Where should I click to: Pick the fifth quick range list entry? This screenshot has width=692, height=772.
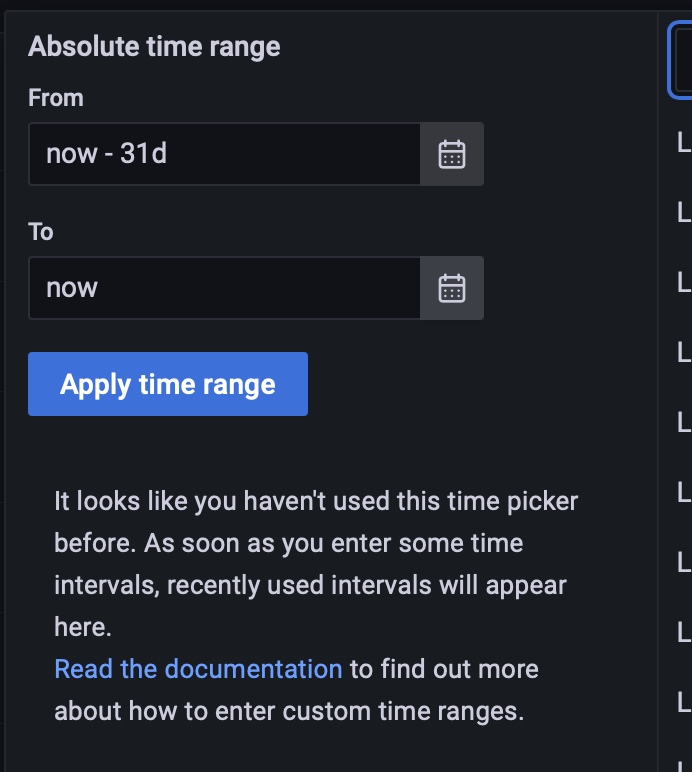click(684, 422)
